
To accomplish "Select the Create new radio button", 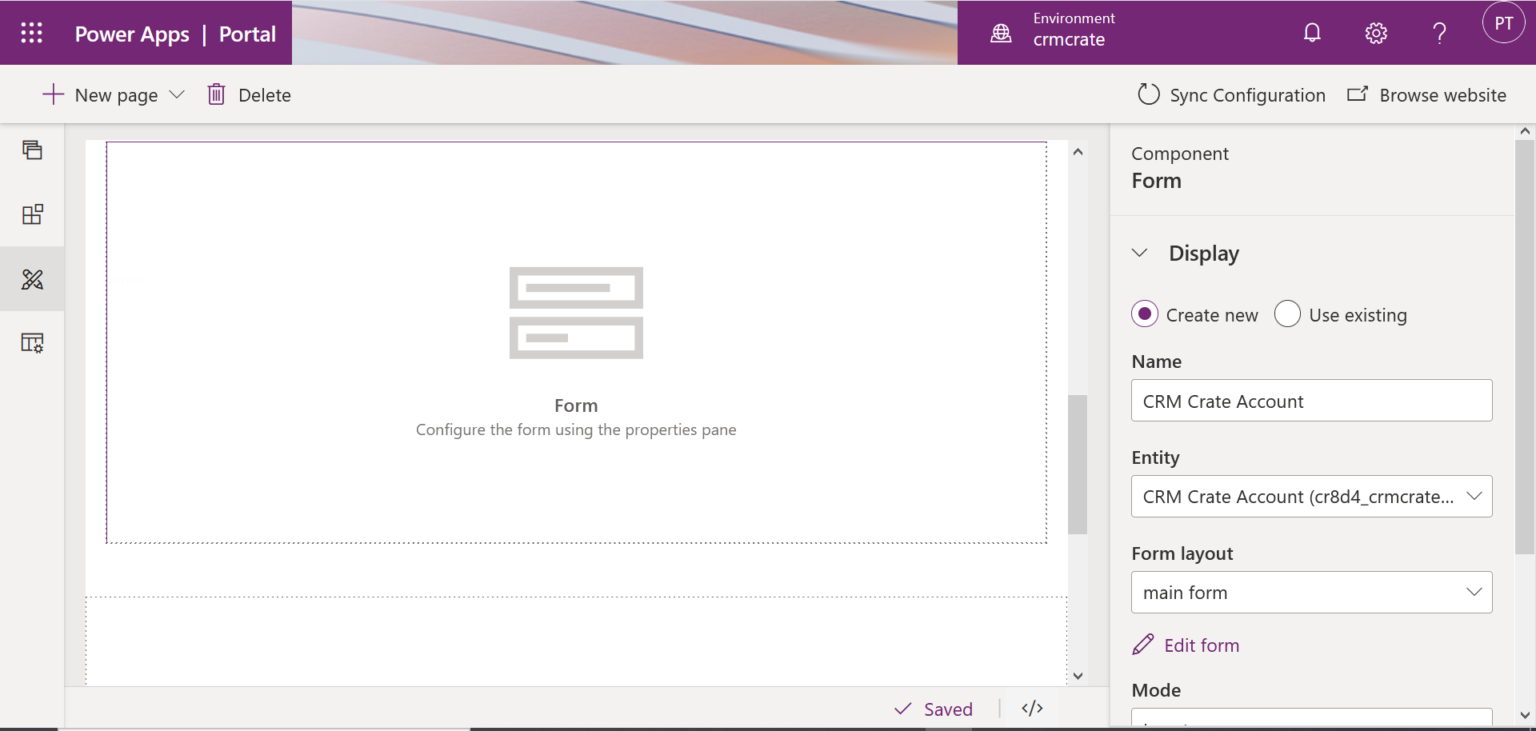I will pos(1144,314).
